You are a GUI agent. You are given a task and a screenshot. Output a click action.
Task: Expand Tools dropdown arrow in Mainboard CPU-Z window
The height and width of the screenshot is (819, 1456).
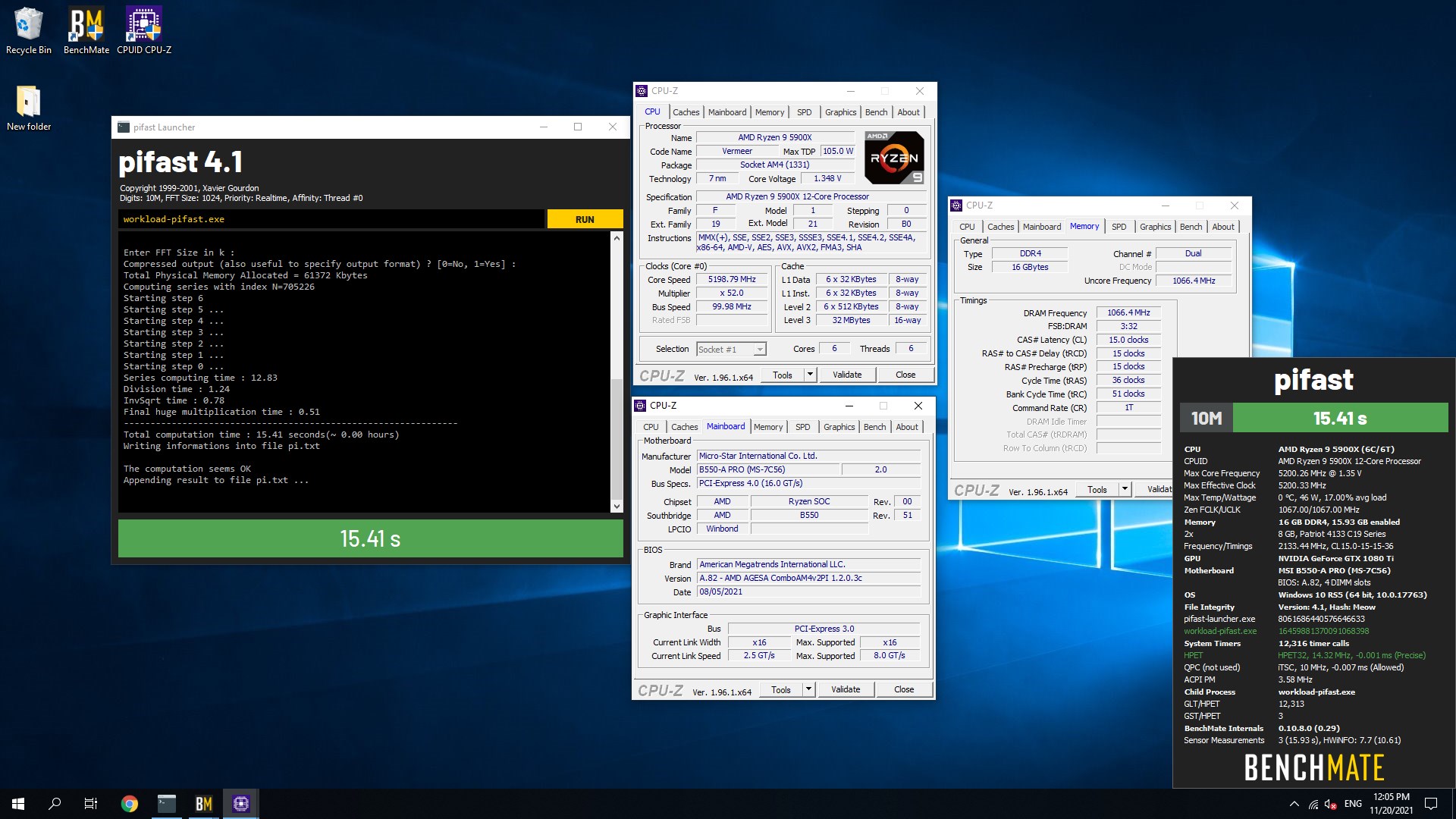pyautogui.click(x=808, y=689)
